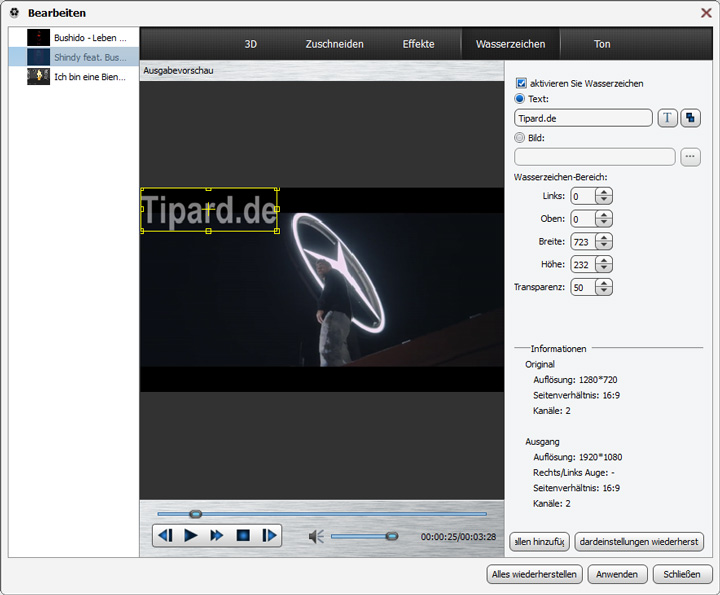Screen dimensions: 720x595
Task: Click the Transparenz field showing 50
Action: pos(583,287)
